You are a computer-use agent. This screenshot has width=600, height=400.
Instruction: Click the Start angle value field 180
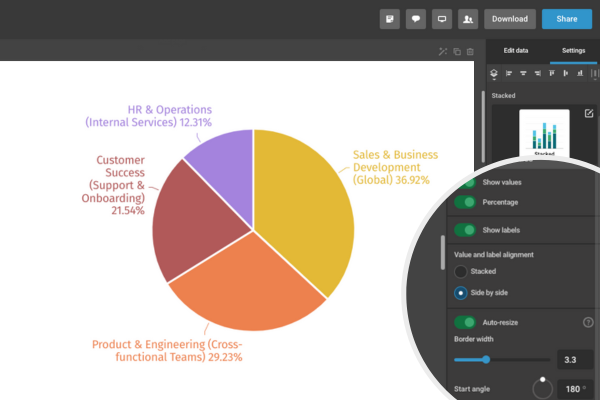point(575,389)
